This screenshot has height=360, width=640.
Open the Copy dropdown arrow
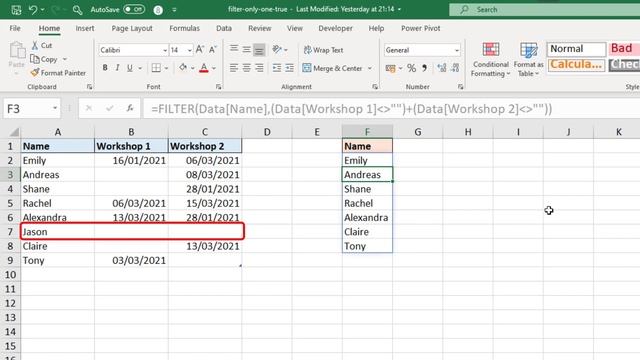(x=65, y=60)
